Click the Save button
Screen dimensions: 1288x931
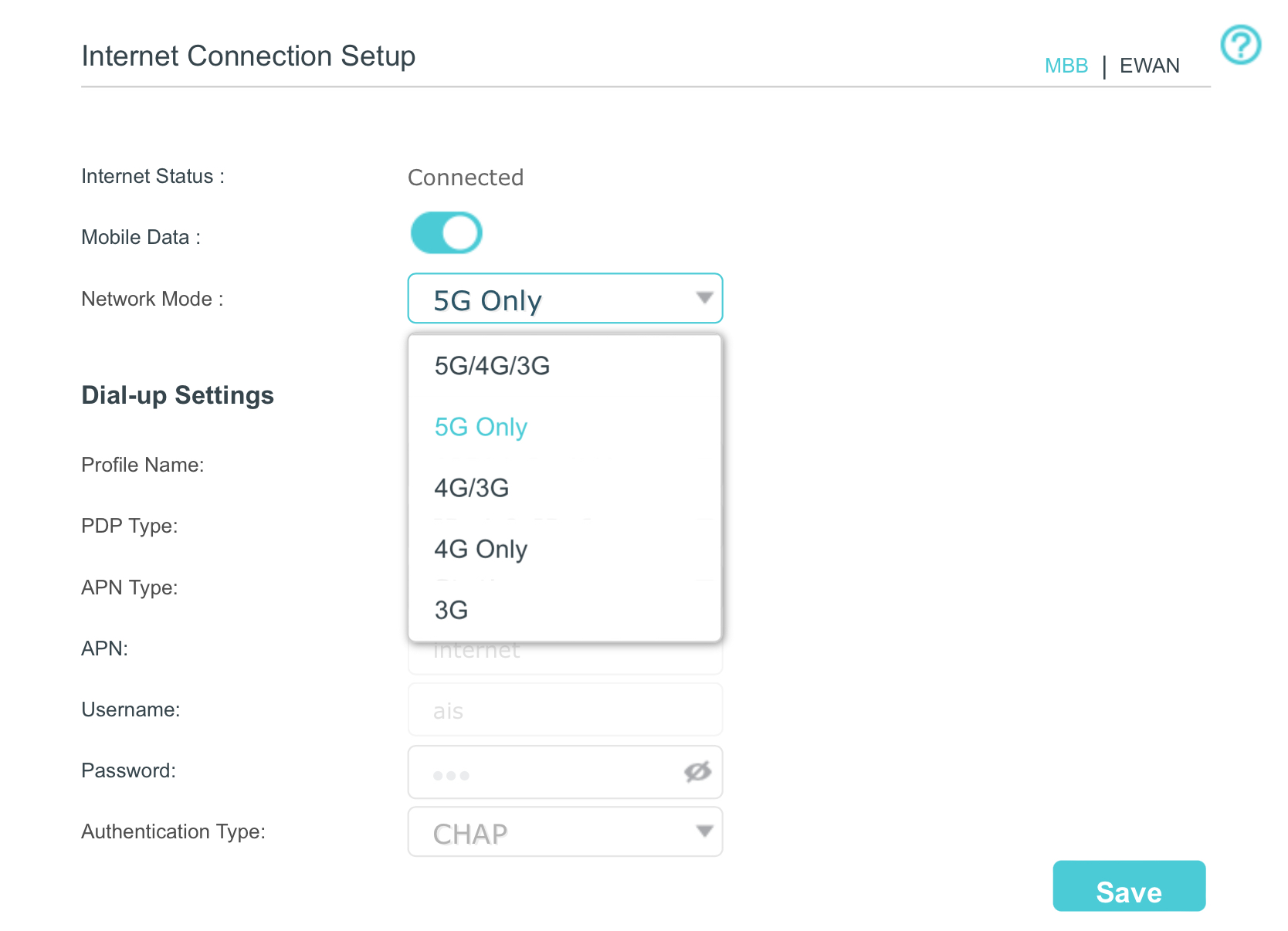pos(1129,886)
